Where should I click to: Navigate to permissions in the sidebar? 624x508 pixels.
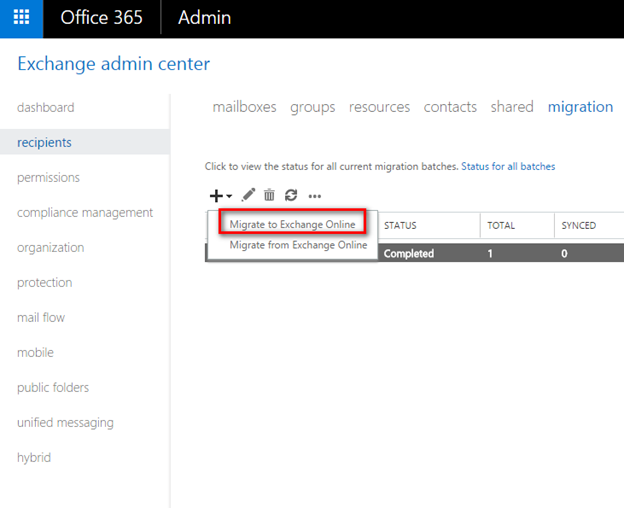[48, 177]
